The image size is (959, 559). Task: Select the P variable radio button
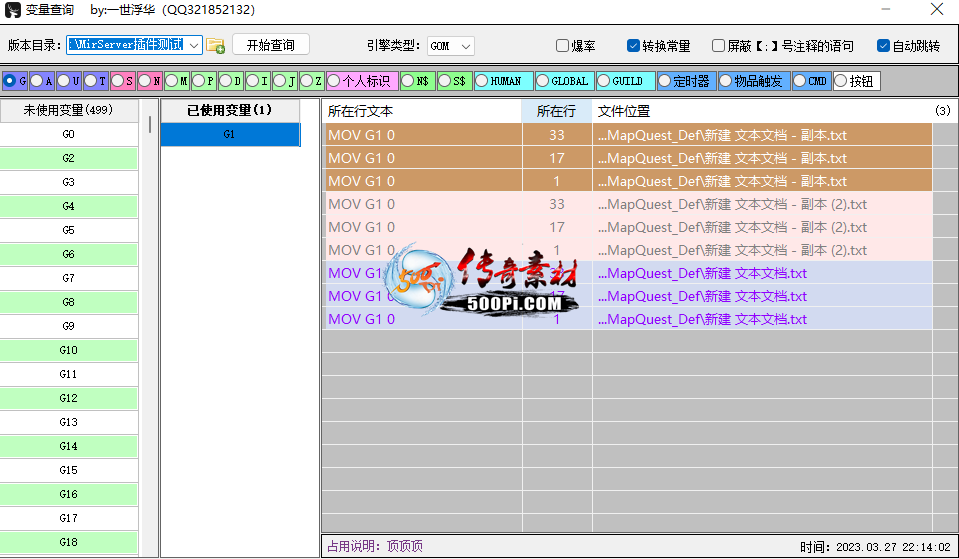pyautogui.click(x=198, y=81)
